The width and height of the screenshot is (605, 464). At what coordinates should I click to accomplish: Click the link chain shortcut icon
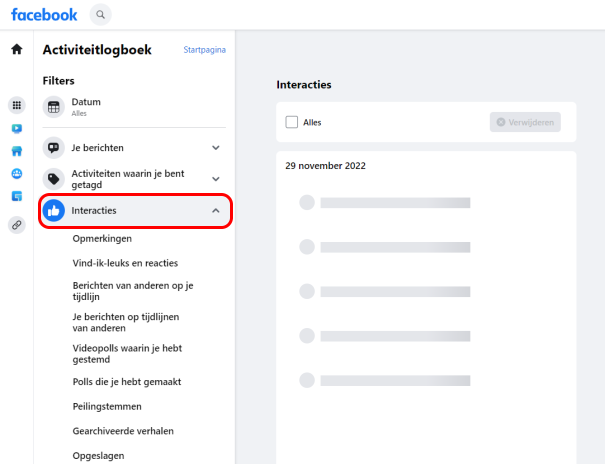tap(17, 225)
